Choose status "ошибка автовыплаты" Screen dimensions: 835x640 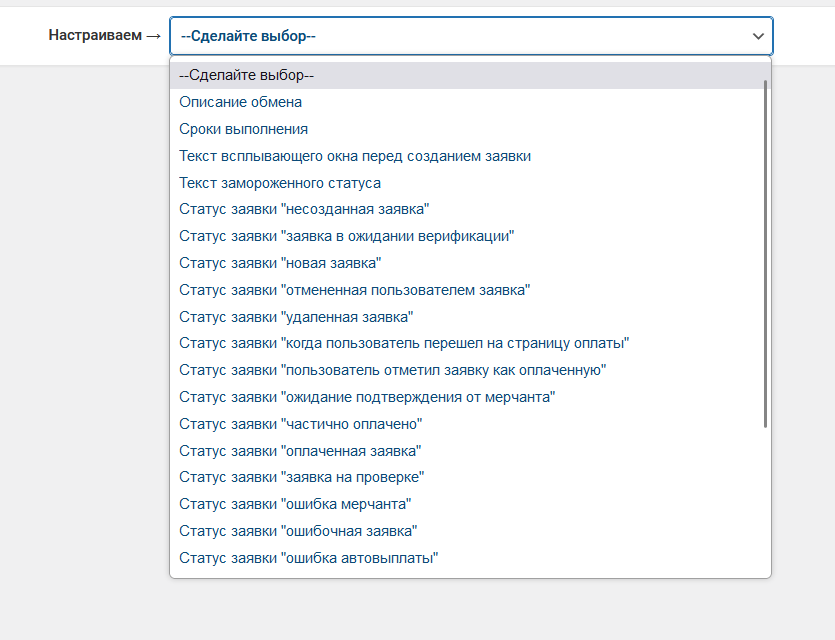[x=309, y=558]
